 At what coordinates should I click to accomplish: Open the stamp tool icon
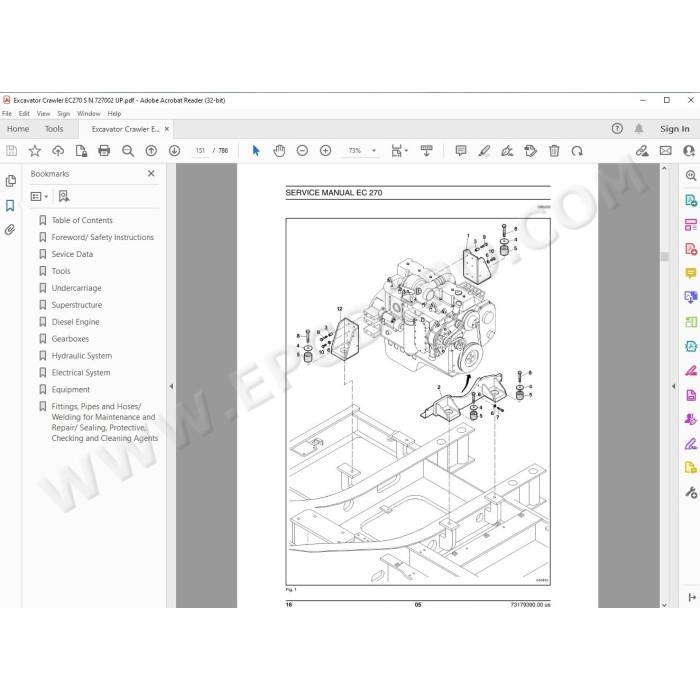[x=530, y=151]
